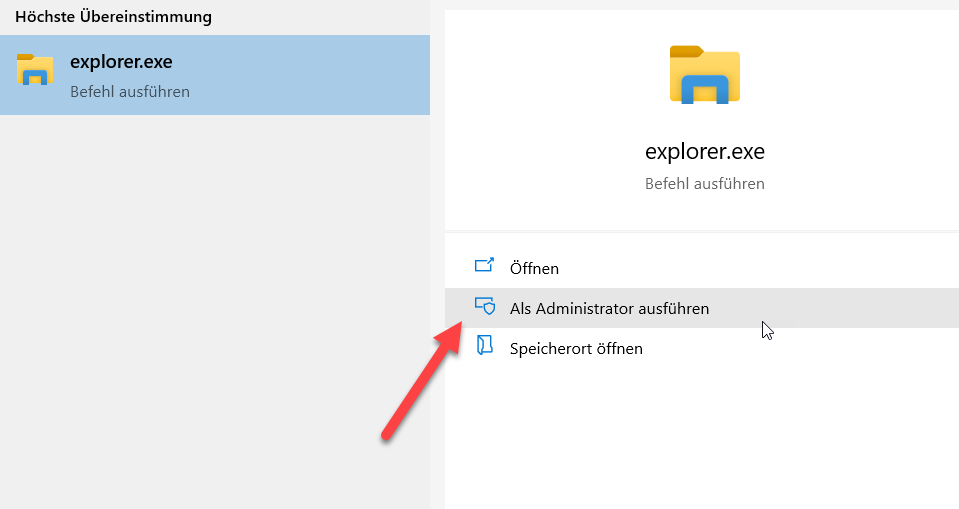Click Befehl ausführen subtitle in preview pane
Viewport: 959px width, 509px height.
coord(705,184)
